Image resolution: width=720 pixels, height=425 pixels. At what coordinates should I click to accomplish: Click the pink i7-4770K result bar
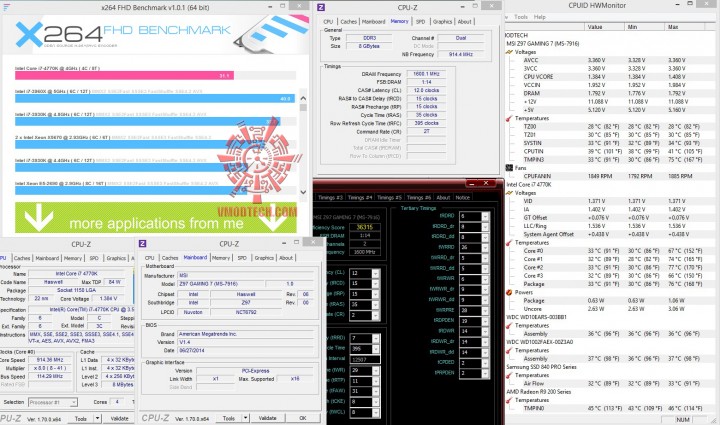(x=124, y=75)
